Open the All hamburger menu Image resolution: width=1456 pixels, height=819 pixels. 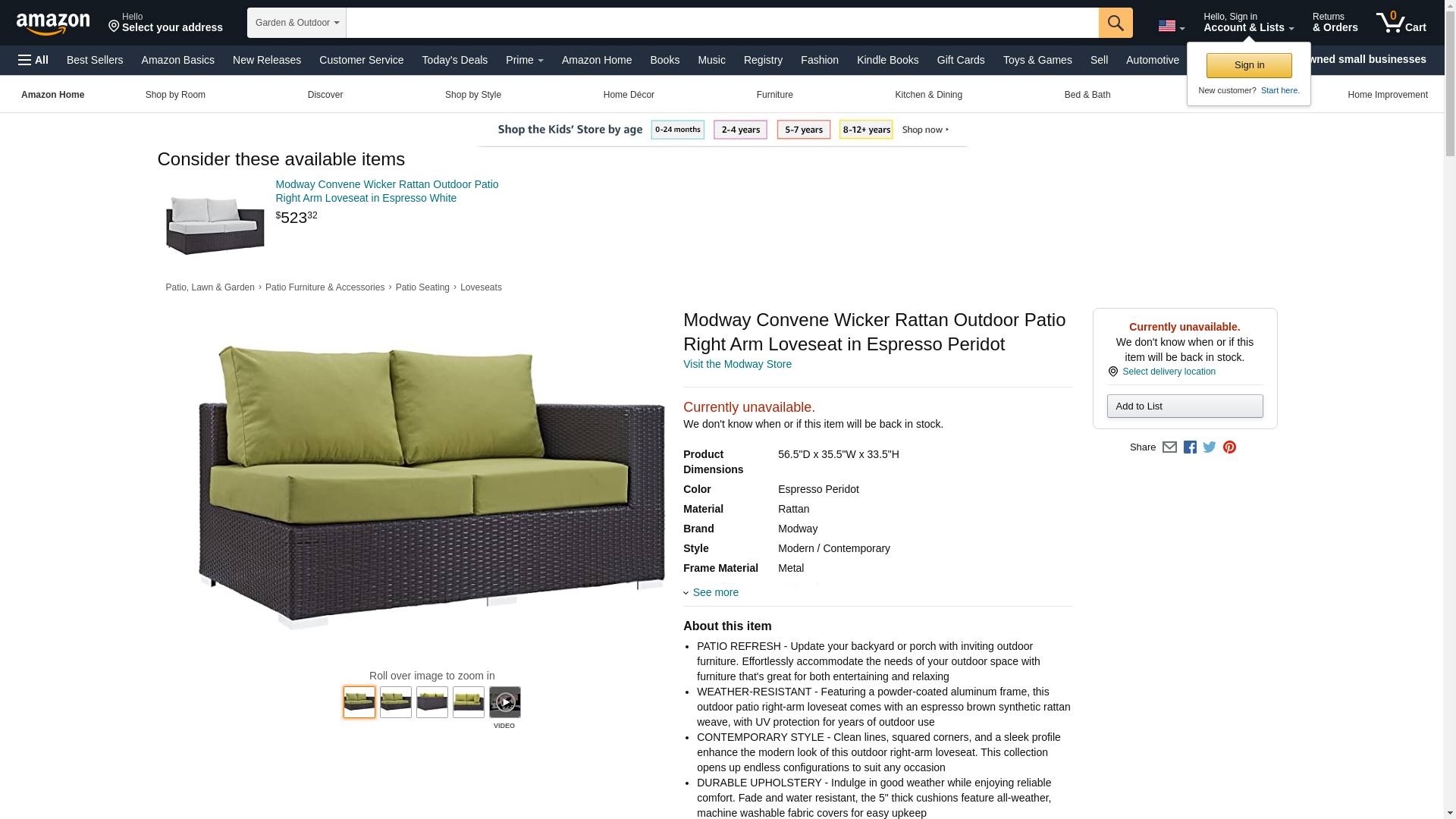(x=33, y=60)
